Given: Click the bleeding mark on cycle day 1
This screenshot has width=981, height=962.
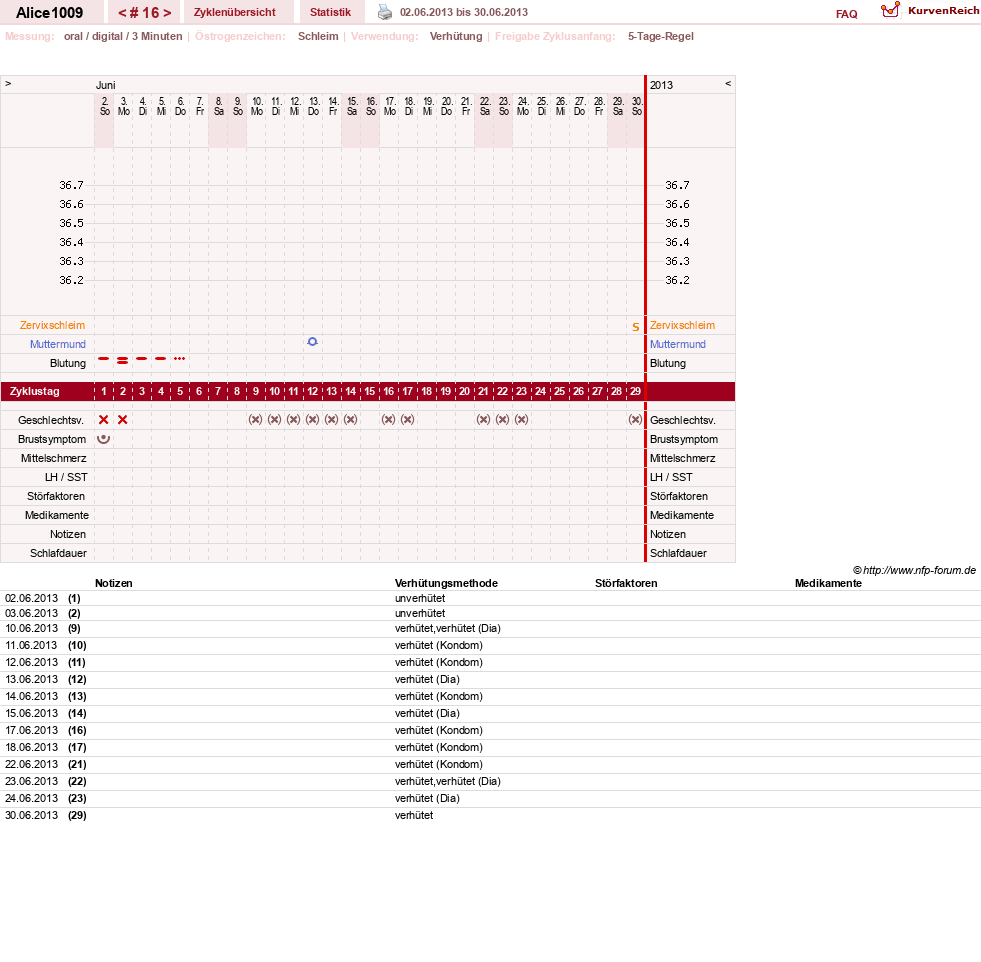Looking at the screenshot, I should pyautogui.click(x=104, y=358).
